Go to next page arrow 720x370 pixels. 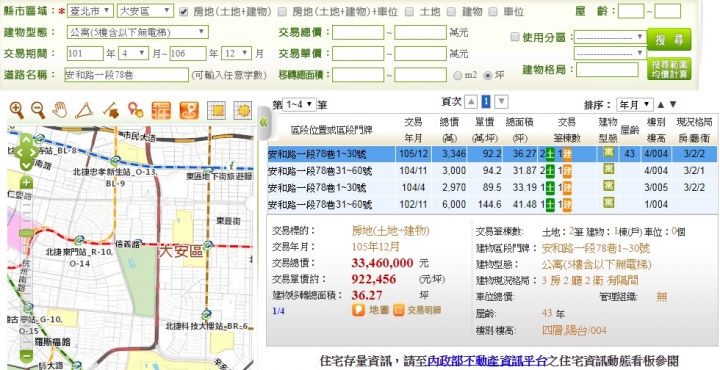click(501, 102)
